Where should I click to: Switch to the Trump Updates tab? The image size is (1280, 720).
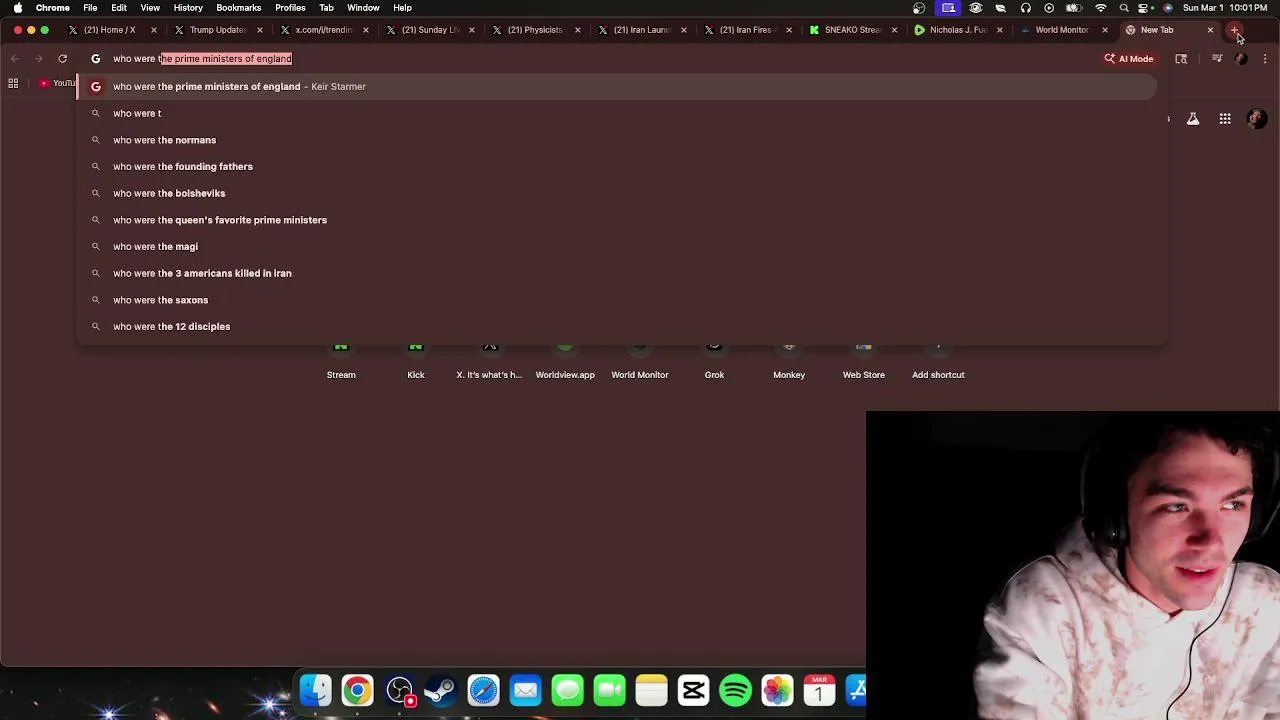click(216, 30)
